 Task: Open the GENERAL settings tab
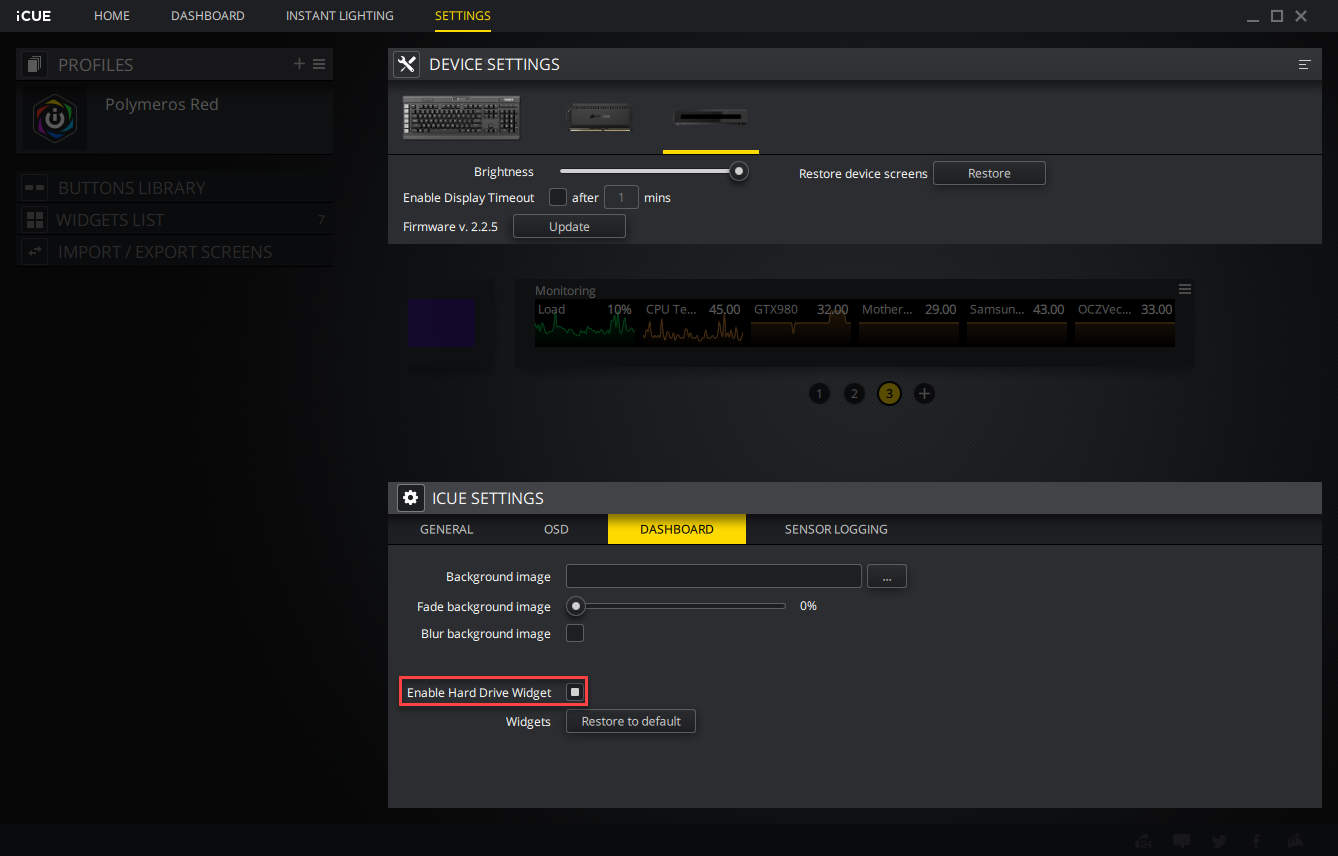446,530
